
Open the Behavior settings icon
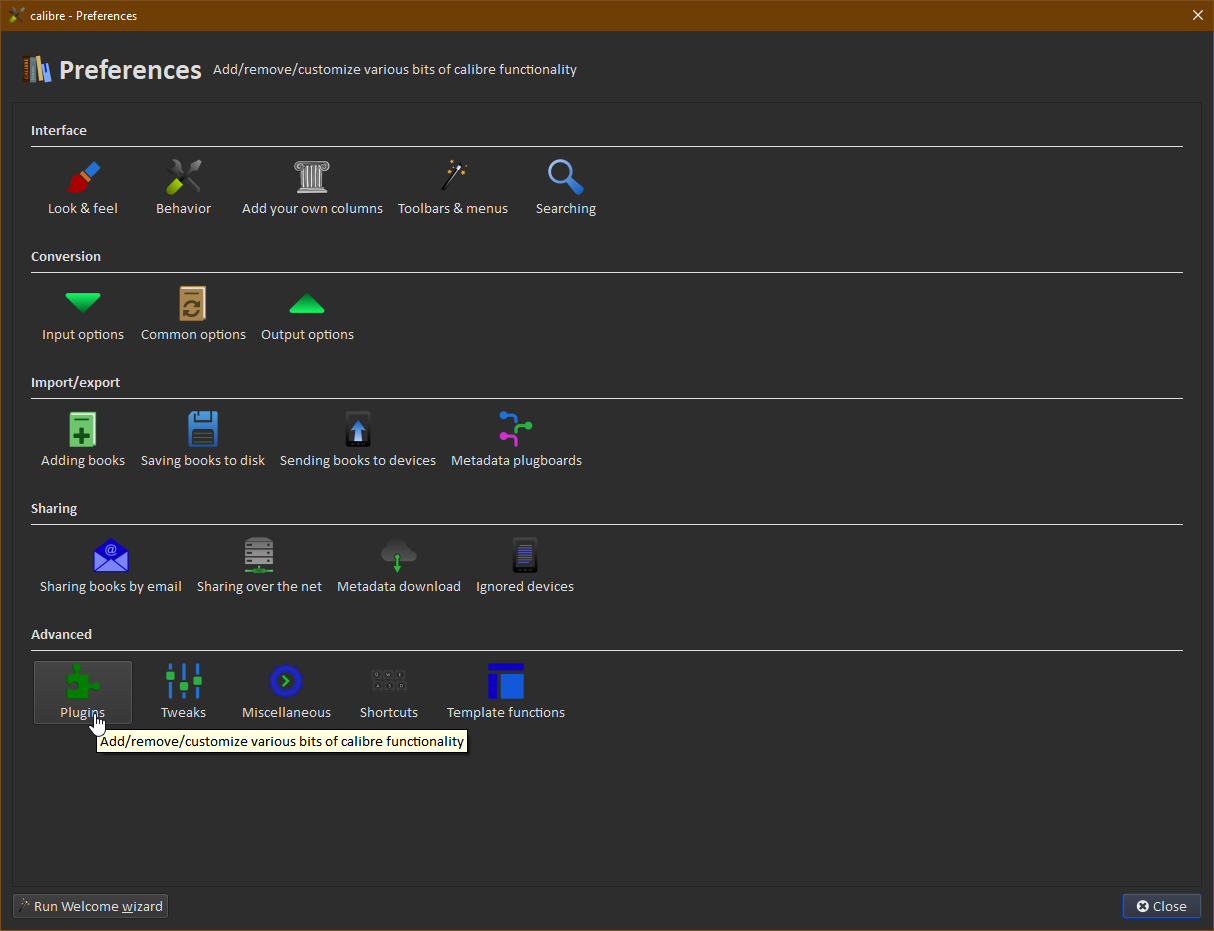pos(184,188)
